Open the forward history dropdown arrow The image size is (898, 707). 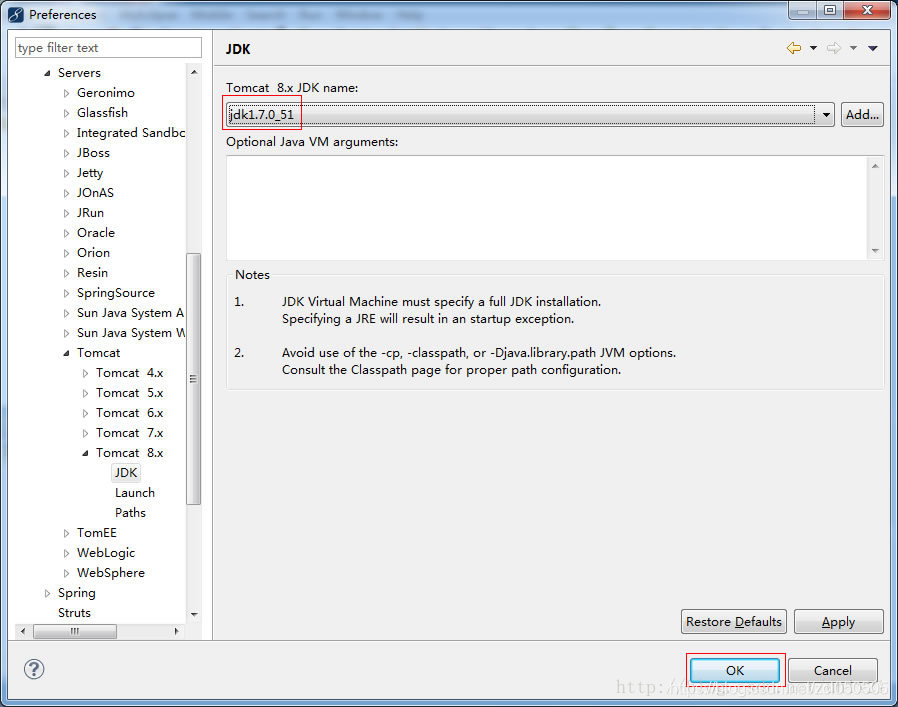(x=853, y=49)
